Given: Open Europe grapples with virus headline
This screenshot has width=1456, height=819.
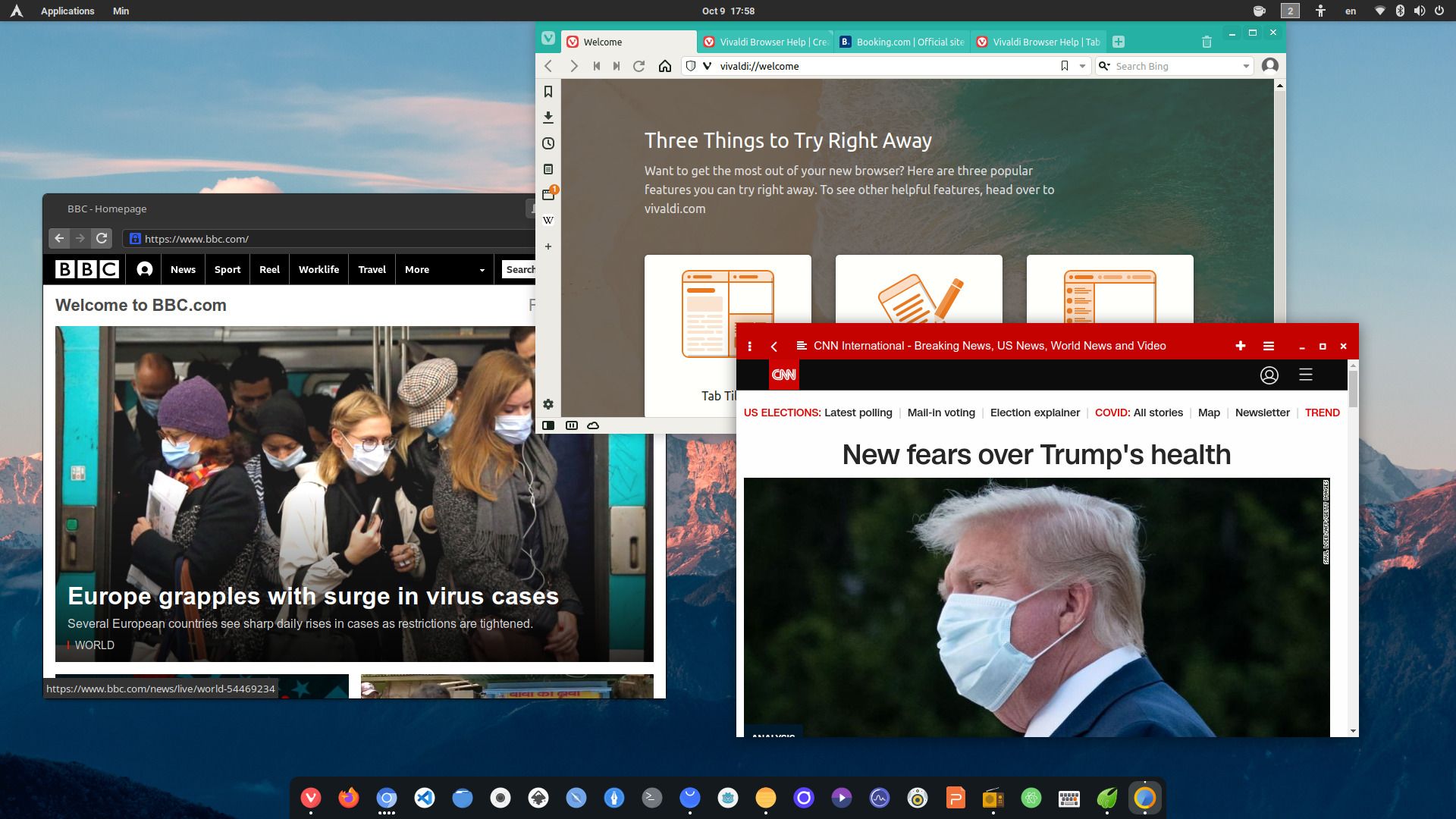Looking at the screenshot, I should coord(312,596).
